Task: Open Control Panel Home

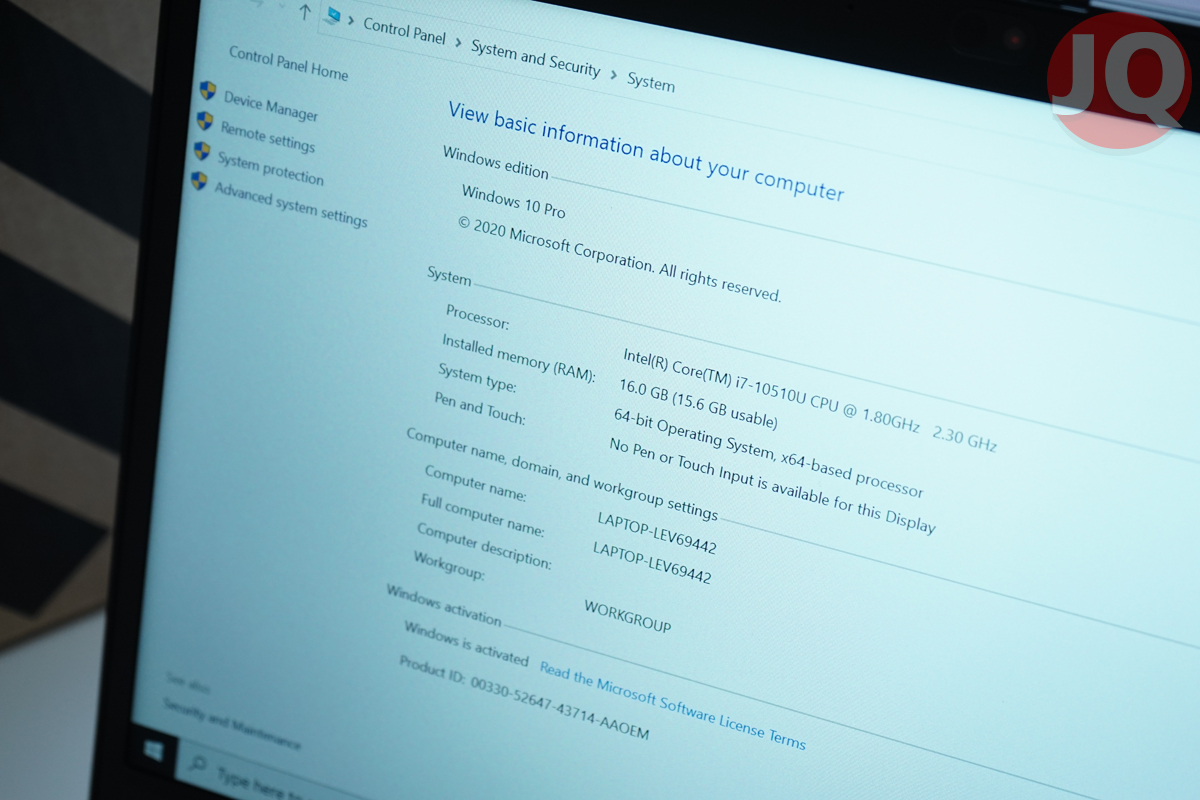Action: click(x=289, y=63)
